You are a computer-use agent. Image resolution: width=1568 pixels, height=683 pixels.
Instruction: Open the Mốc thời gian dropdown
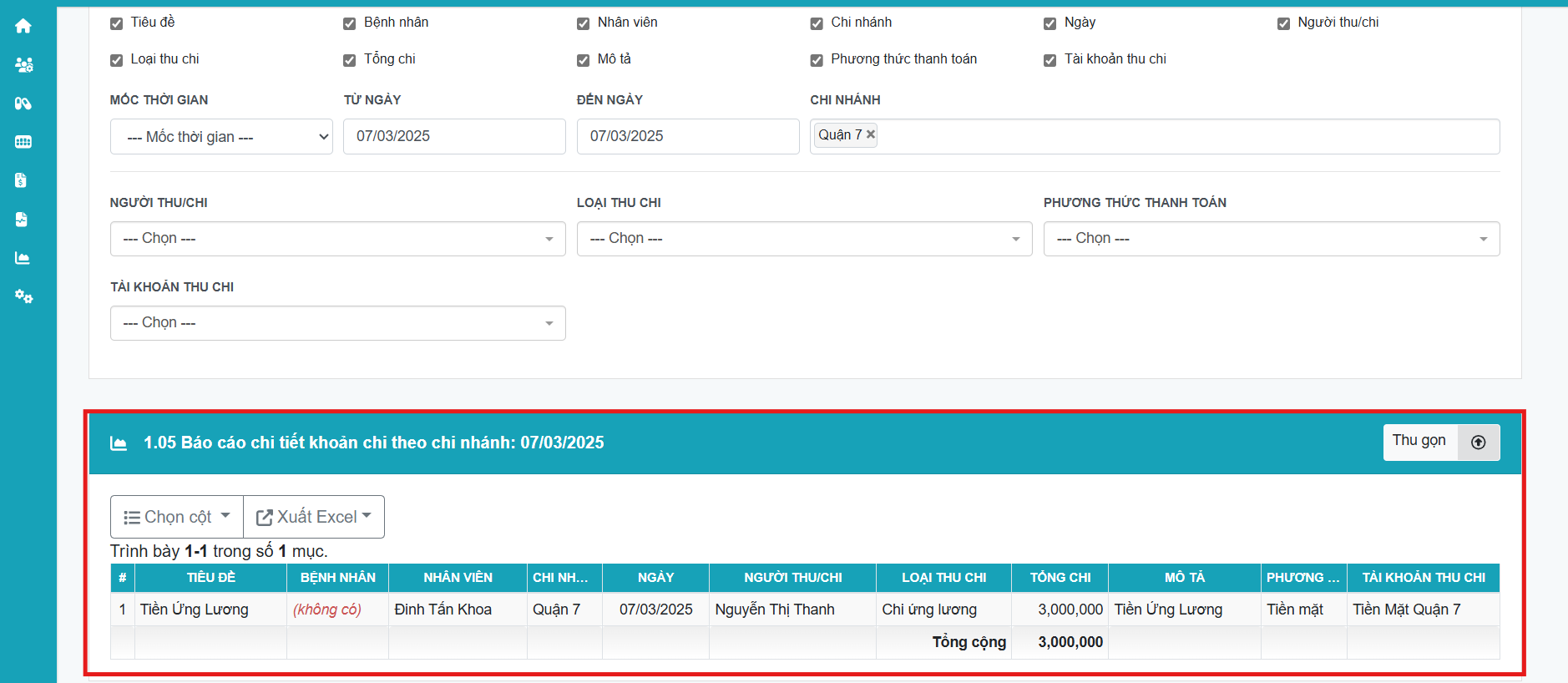[x=221, y=137]
